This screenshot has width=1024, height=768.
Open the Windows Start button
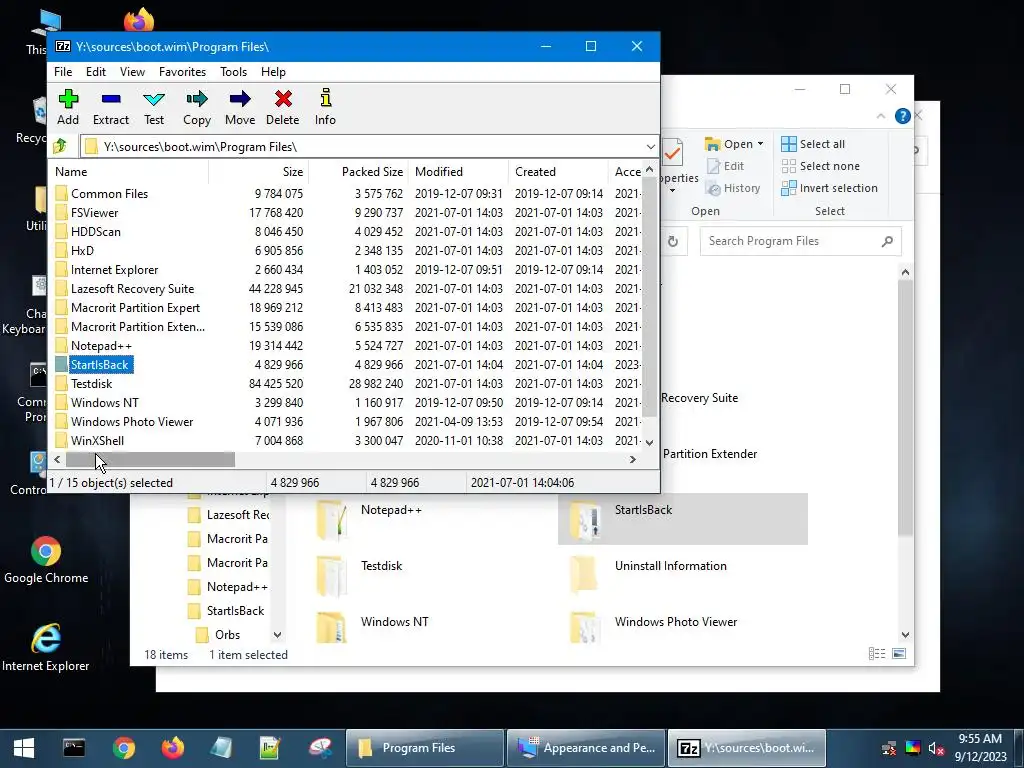point(24,748)
